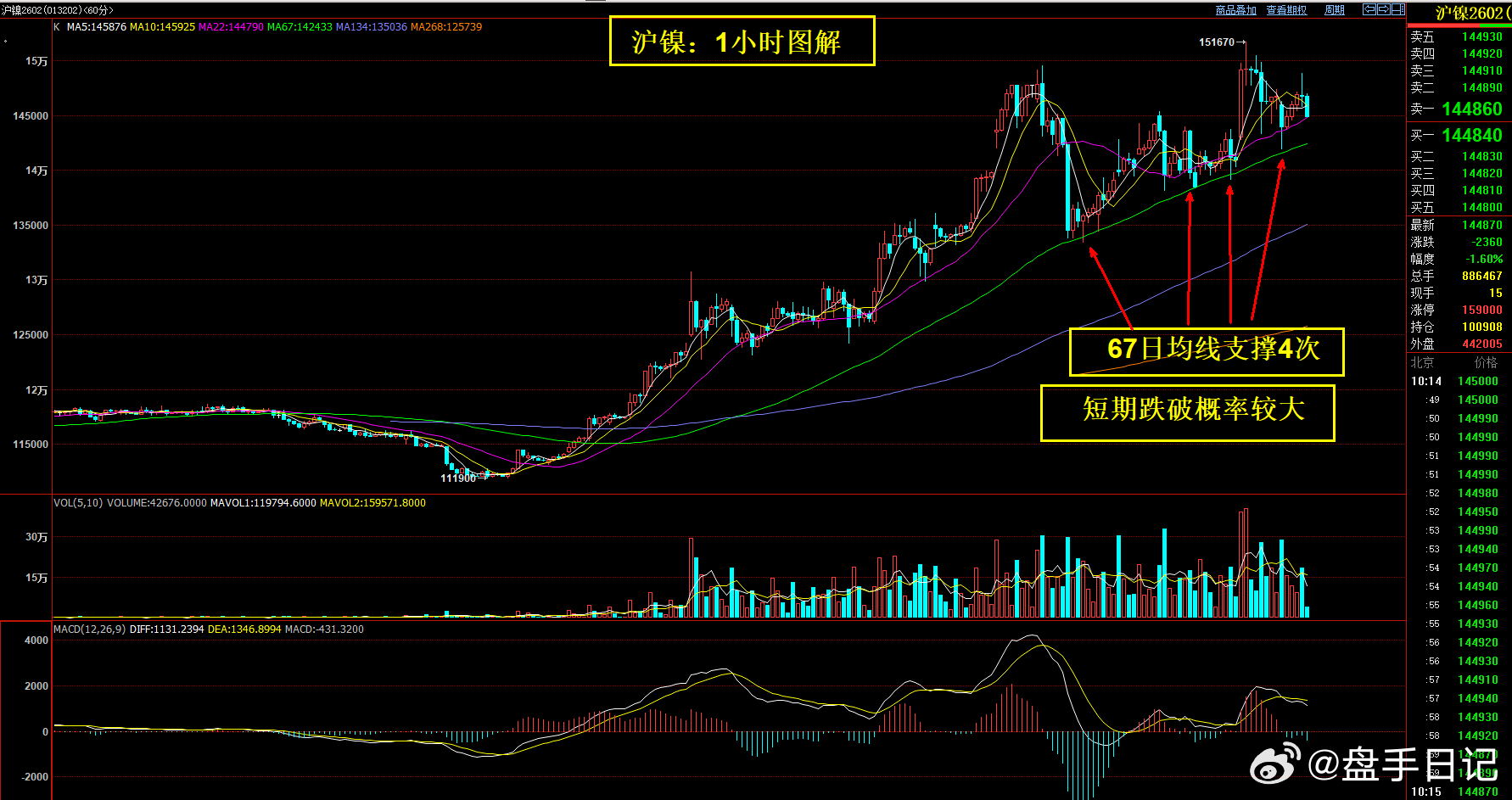Click the 买五 price 144800
Image resolution: width=1512 pixels, height=800 pixels.
1482,207
